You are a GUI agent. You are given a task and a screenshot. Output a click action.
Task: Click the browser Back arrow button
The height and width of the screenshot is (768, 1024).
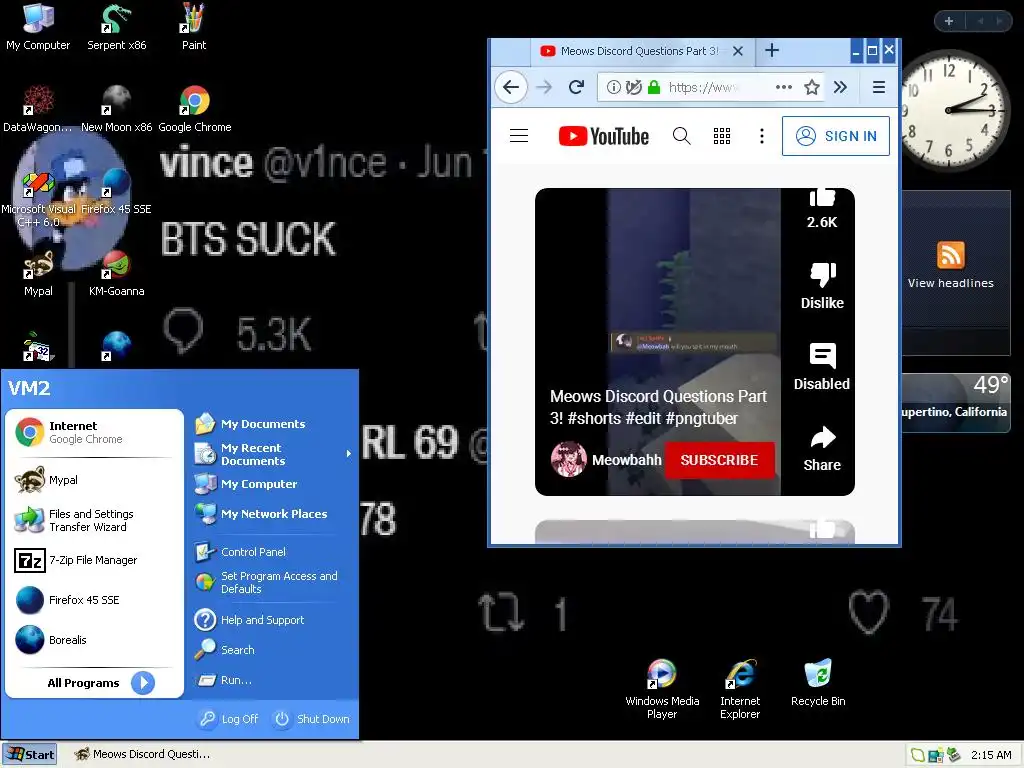pyautogui.click(x=511, y=87)
